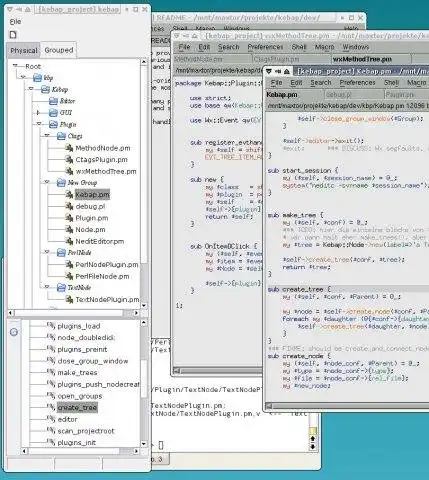This screenshot has width=429, height=480.
Task: Click the TextNode folder icon
Action: (x=61, y=288)
